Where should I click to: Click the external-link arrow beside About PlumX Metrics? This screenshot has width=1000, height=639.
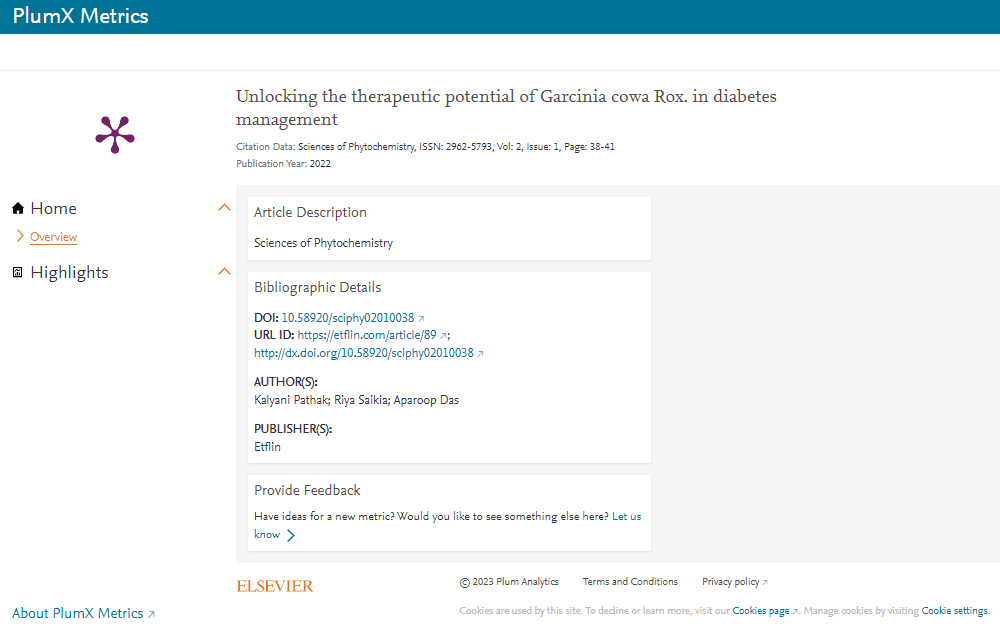(x=150, y=614)
